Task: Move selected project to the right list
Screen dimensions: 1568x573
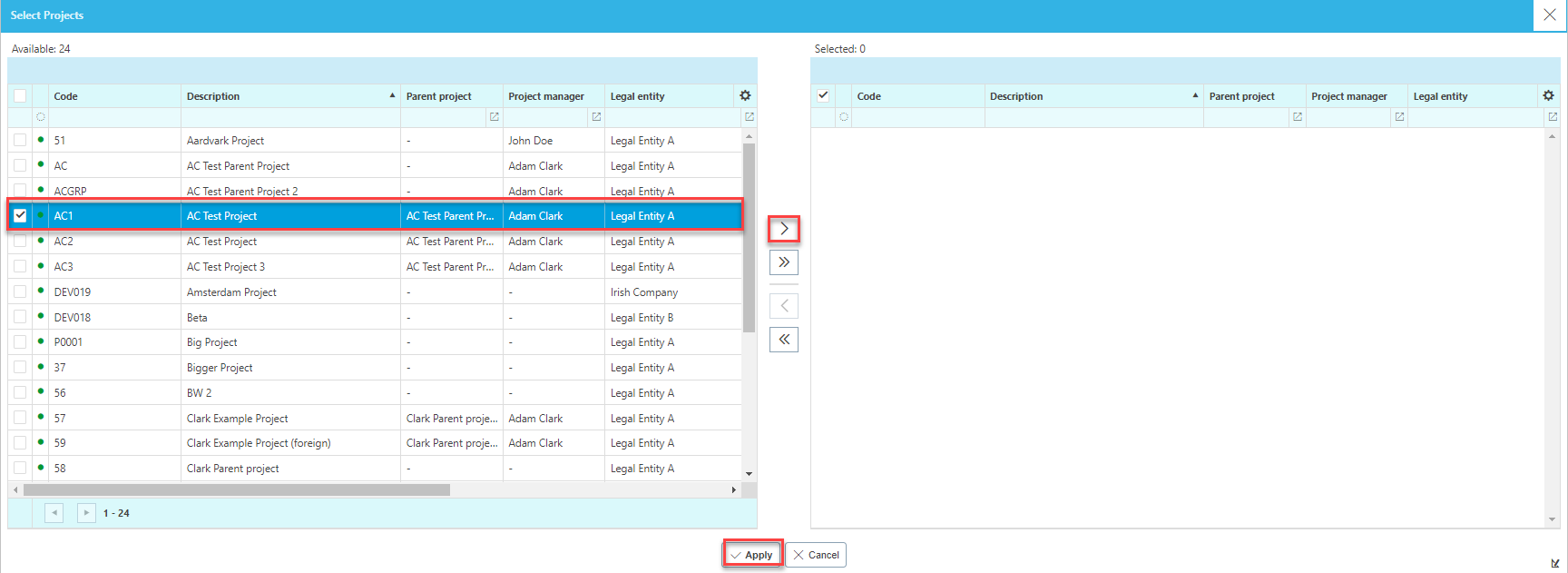Action: (784, 229)
